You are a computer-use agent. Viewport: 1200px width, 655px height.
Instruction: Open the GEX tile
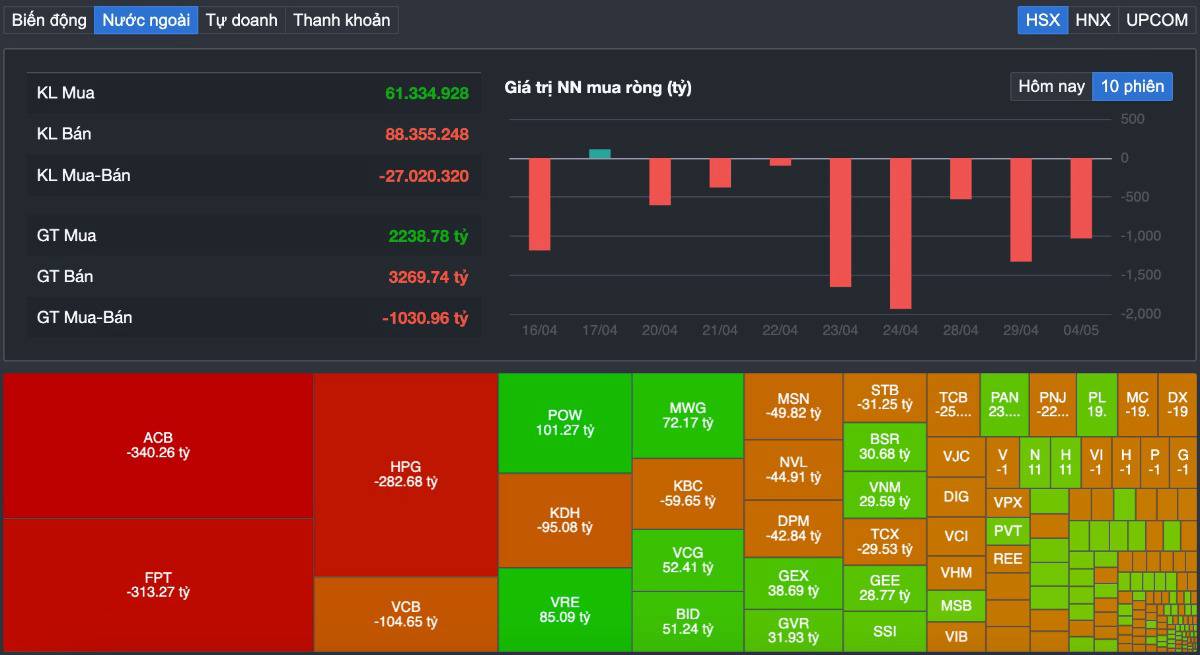pyautogui.click(x=793, y=583)
